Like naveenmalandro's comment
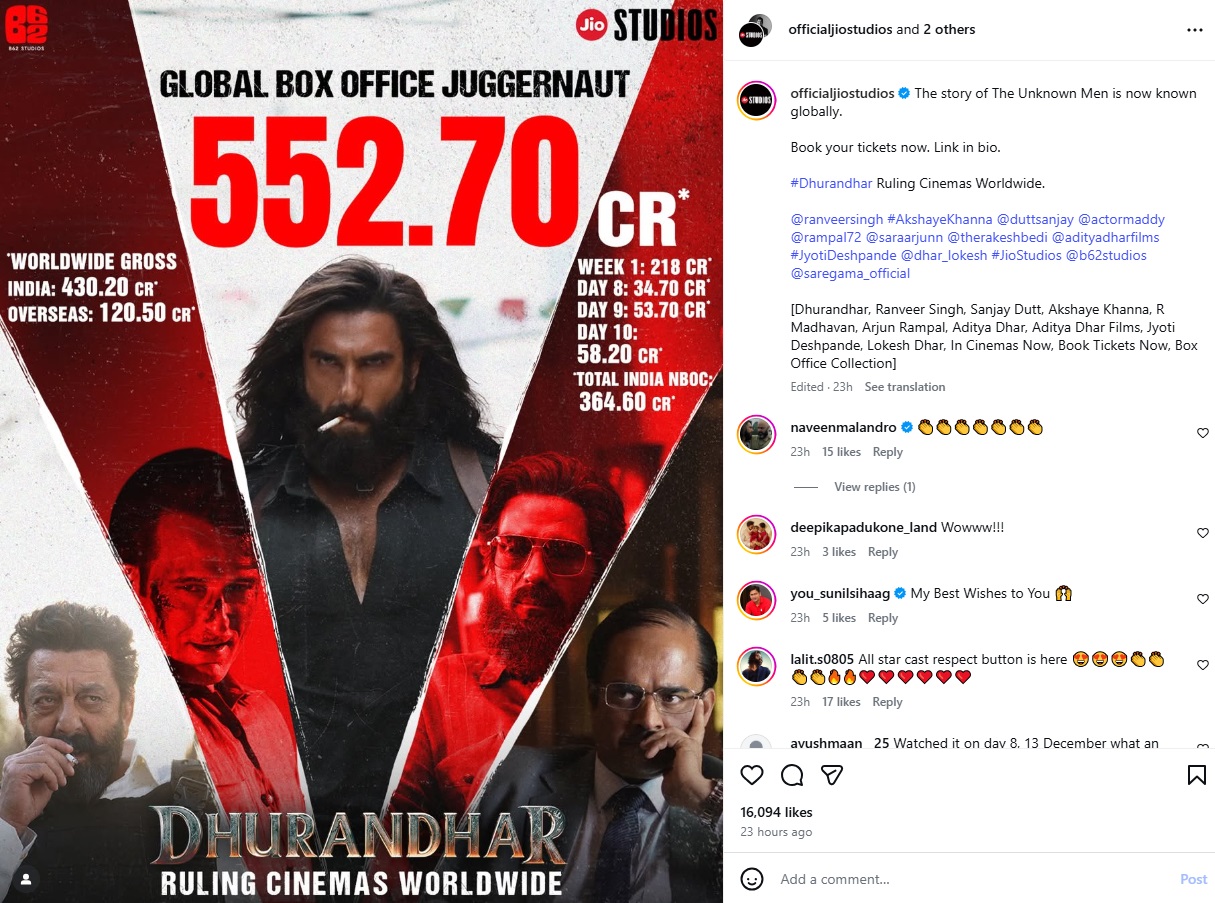 [x=1202, y=433]
